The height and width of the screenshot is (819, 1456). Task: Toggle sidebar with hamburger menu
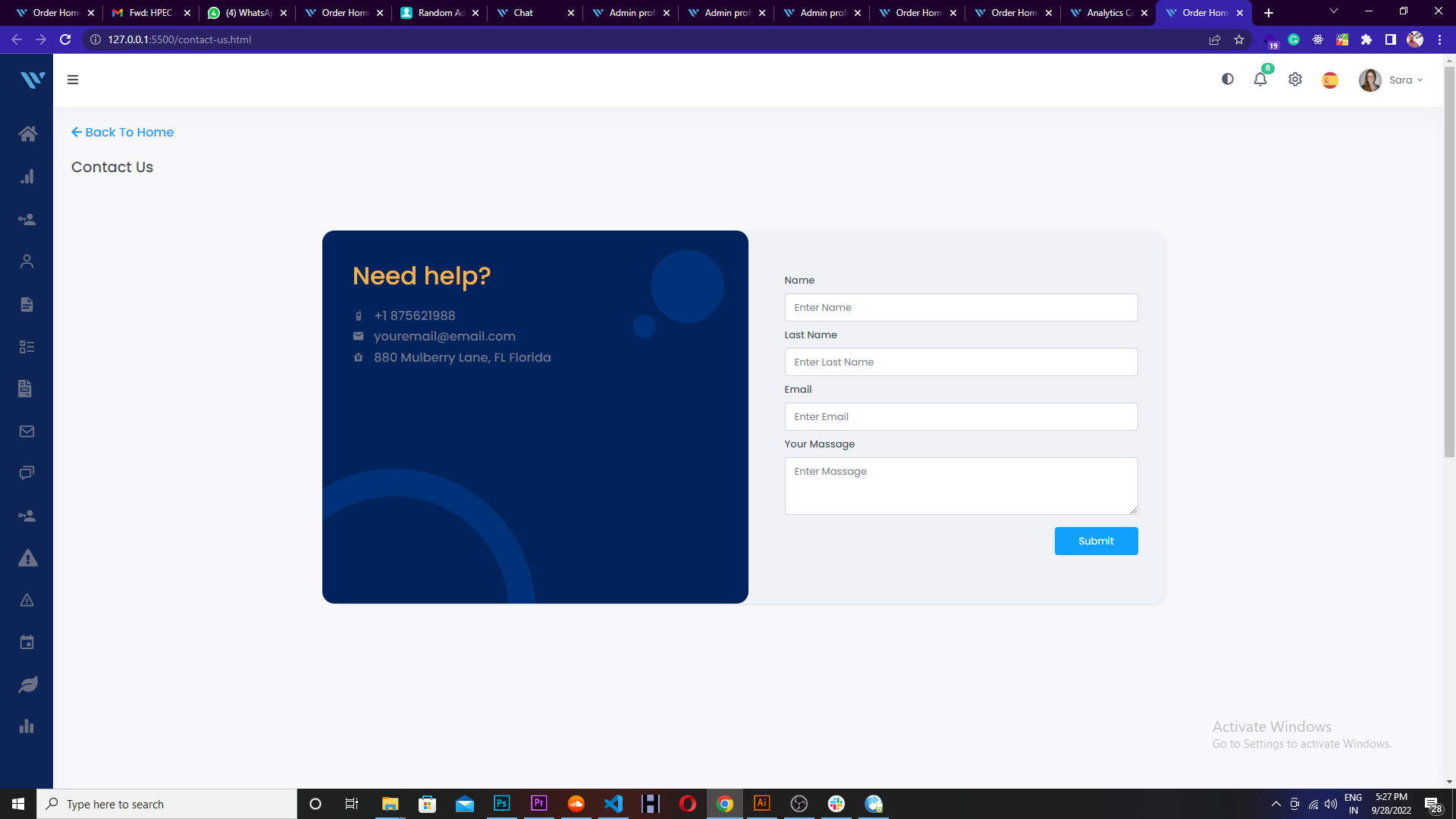pyautogui.click(x=73, y=80)
